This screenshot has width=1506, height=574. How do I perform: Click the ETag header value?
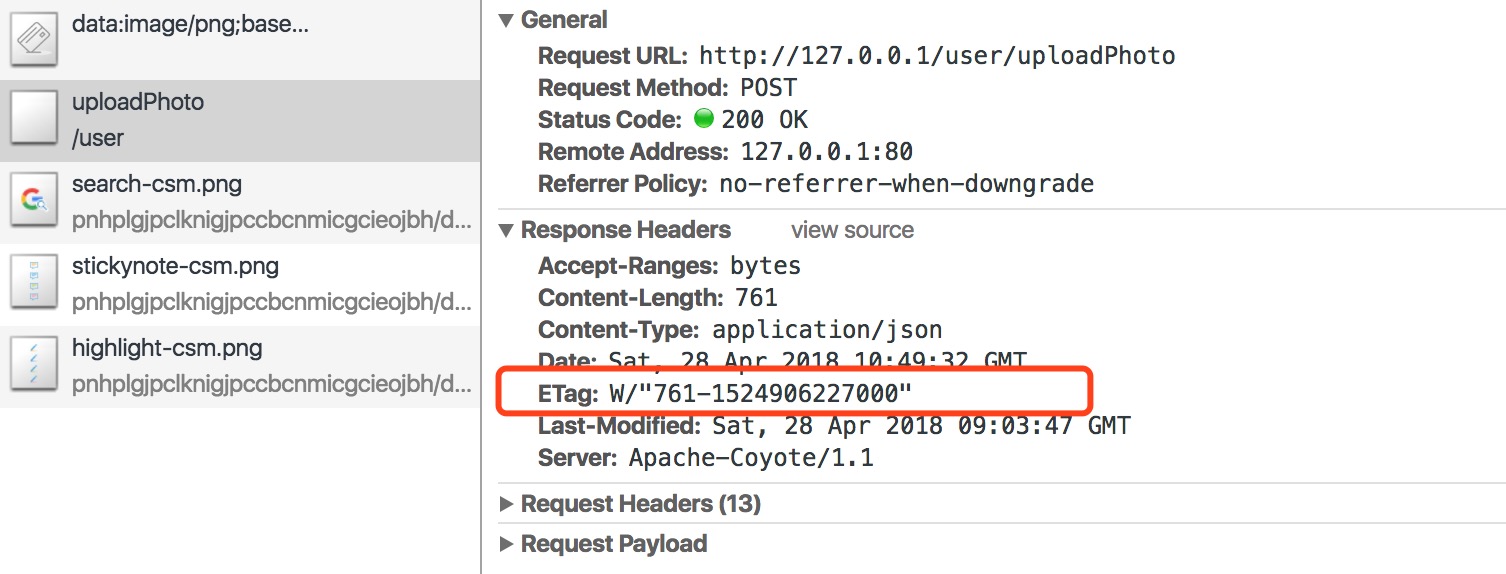click(x=760, y=394)
